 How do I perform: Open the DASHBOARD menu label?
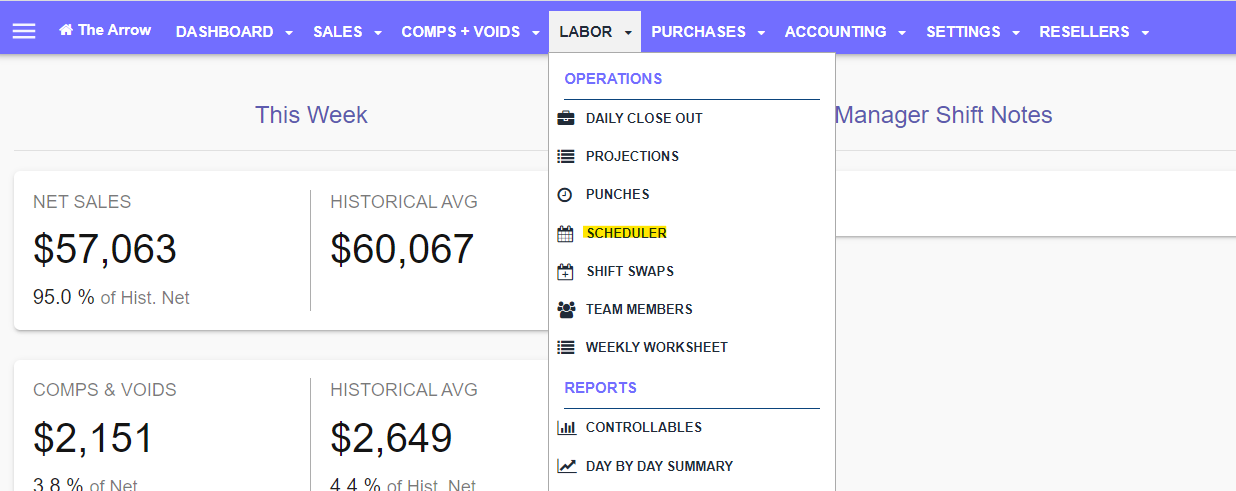(224, 32)
